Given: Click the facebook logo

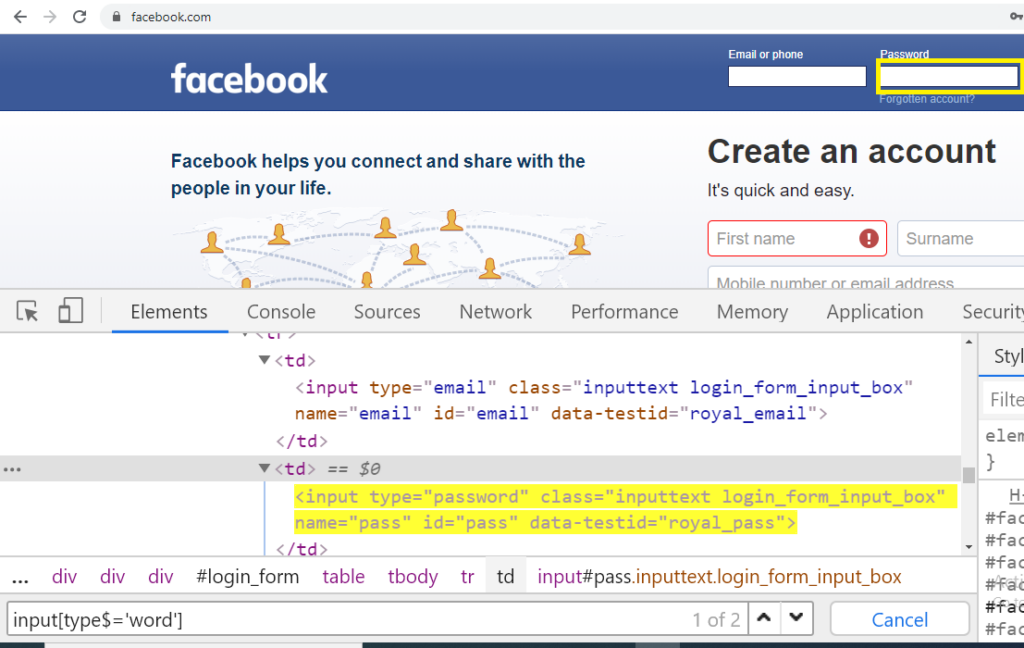Looking at the screenshot, I should tap(249, 79).
